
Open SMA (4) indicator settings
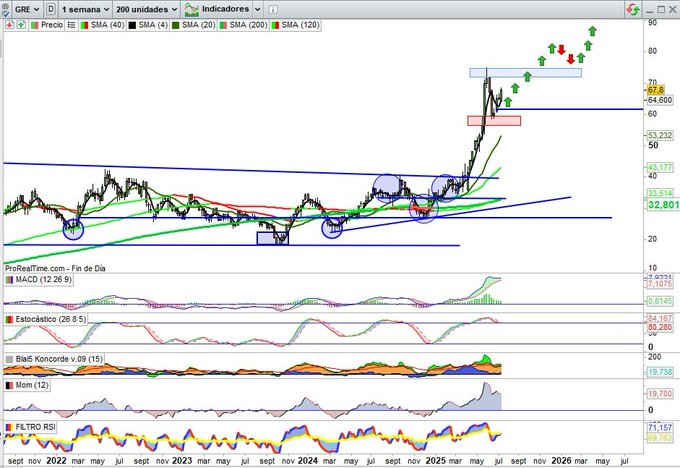(x=153, y=25)
